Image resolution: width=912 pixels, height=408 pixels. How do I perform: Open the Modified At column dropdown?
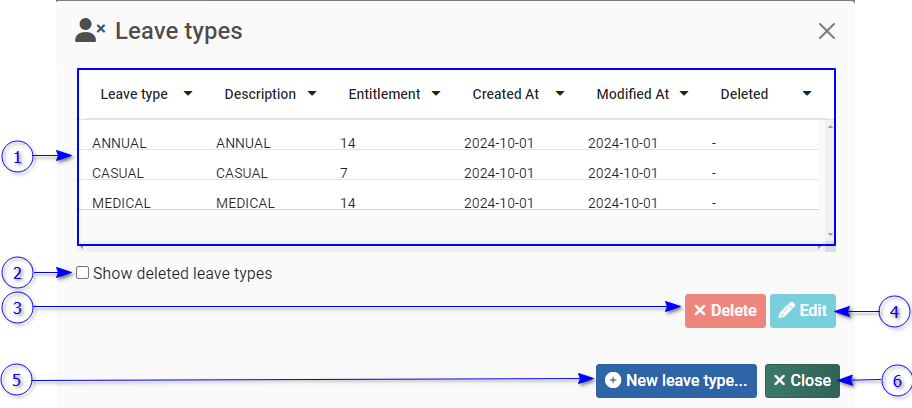point(684,94)
